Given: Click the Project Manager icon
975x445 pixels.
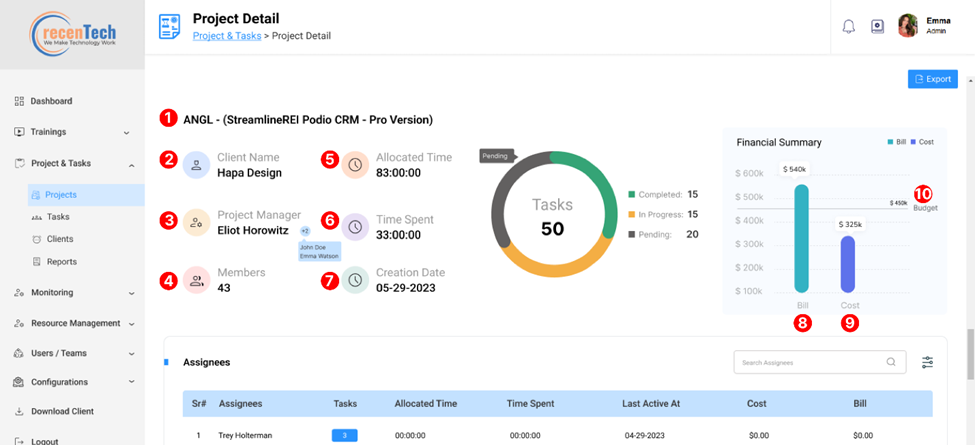Looking at the screenshot, I should [196, 222].
